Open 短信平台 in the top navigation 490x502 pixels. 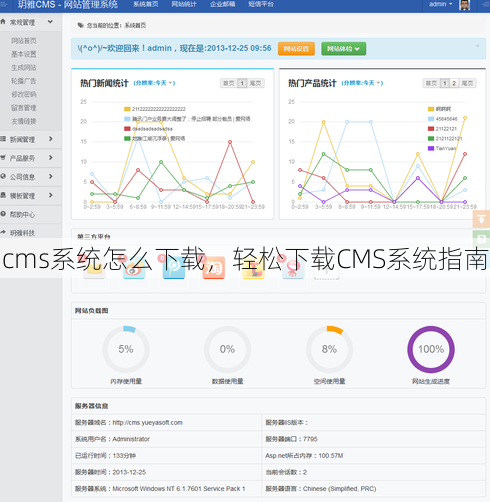[261, 4]
